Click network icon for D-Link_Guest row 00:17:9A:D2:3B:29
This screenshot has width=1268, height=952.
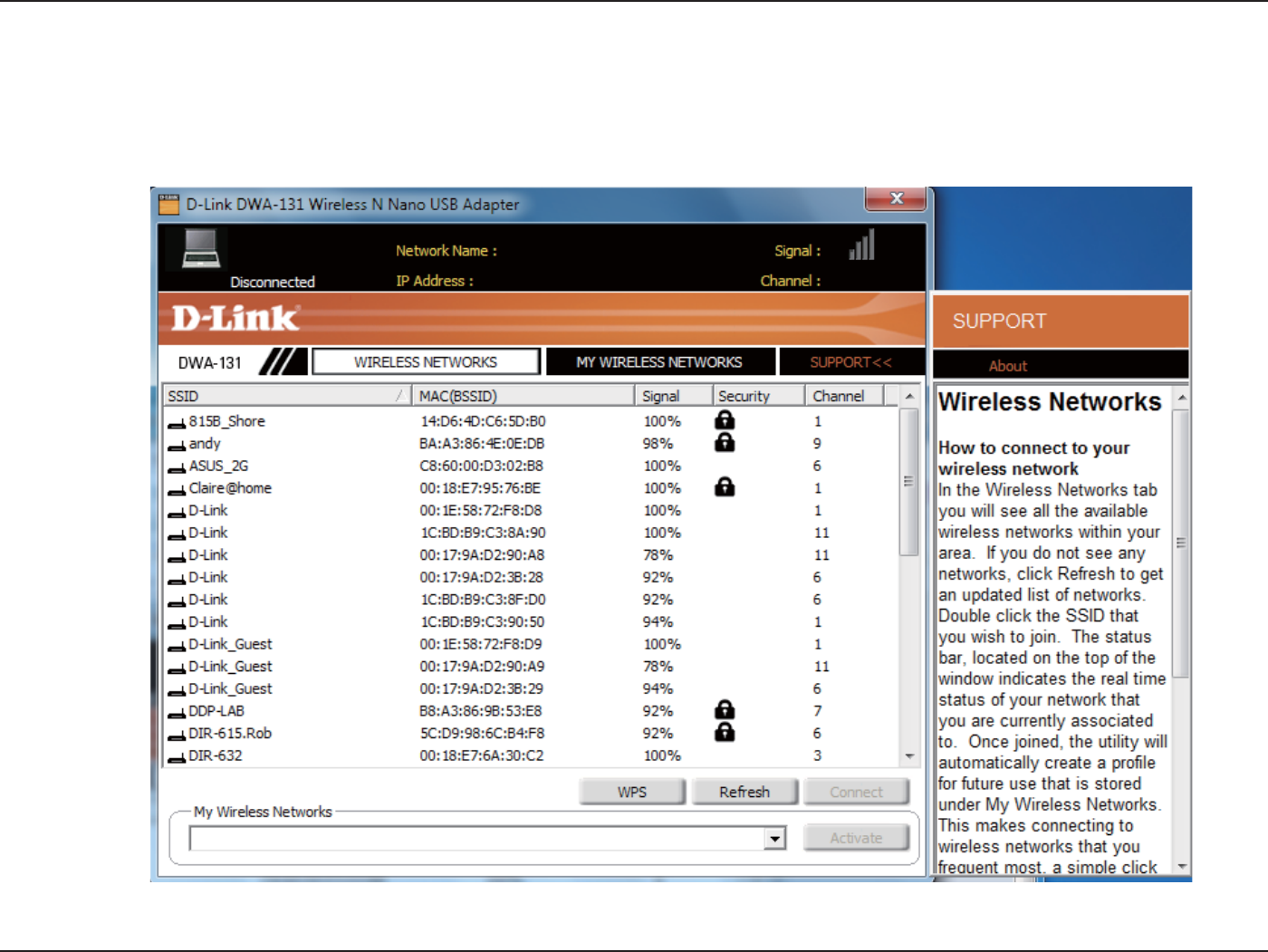pyautogui.click(x=177, y=690)
